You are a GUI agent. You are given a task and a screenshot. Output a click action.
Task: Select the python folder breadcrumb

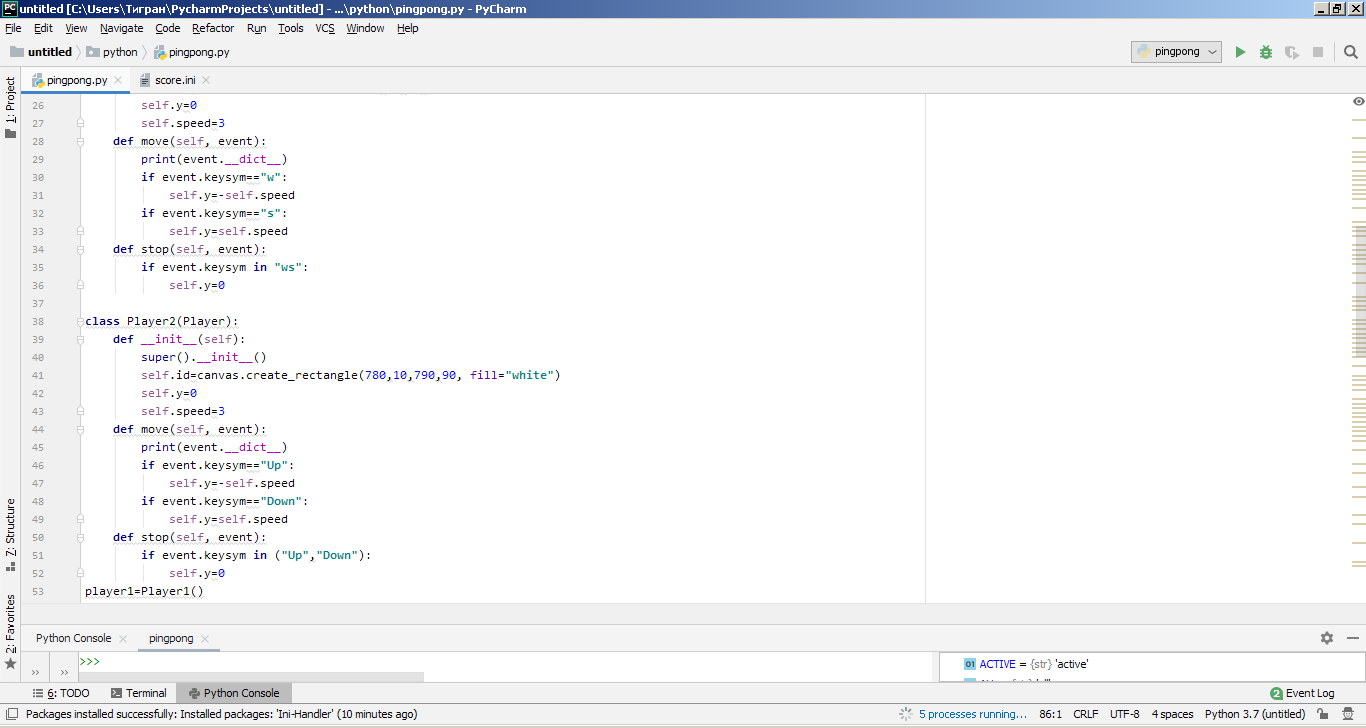[112, 52]
